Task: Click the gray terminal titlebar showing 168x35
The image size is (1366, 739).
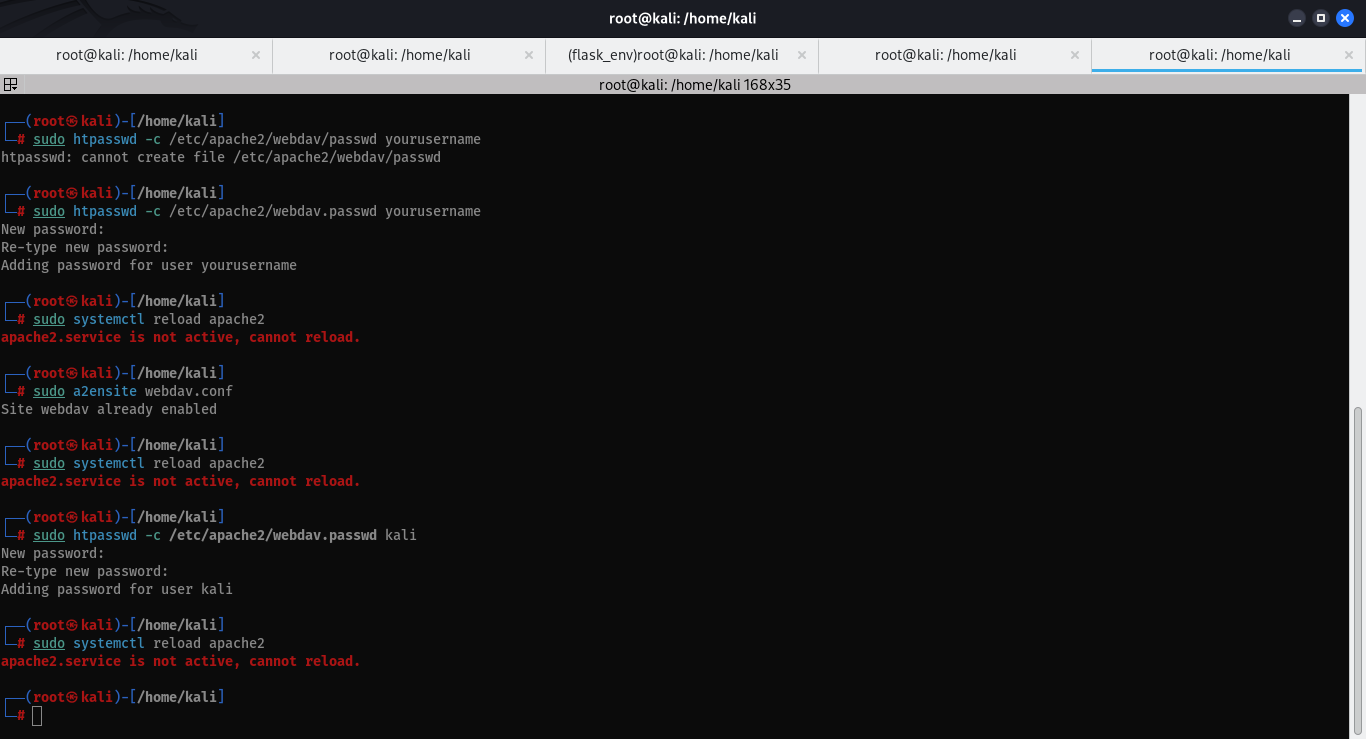Action: [694, 85]
